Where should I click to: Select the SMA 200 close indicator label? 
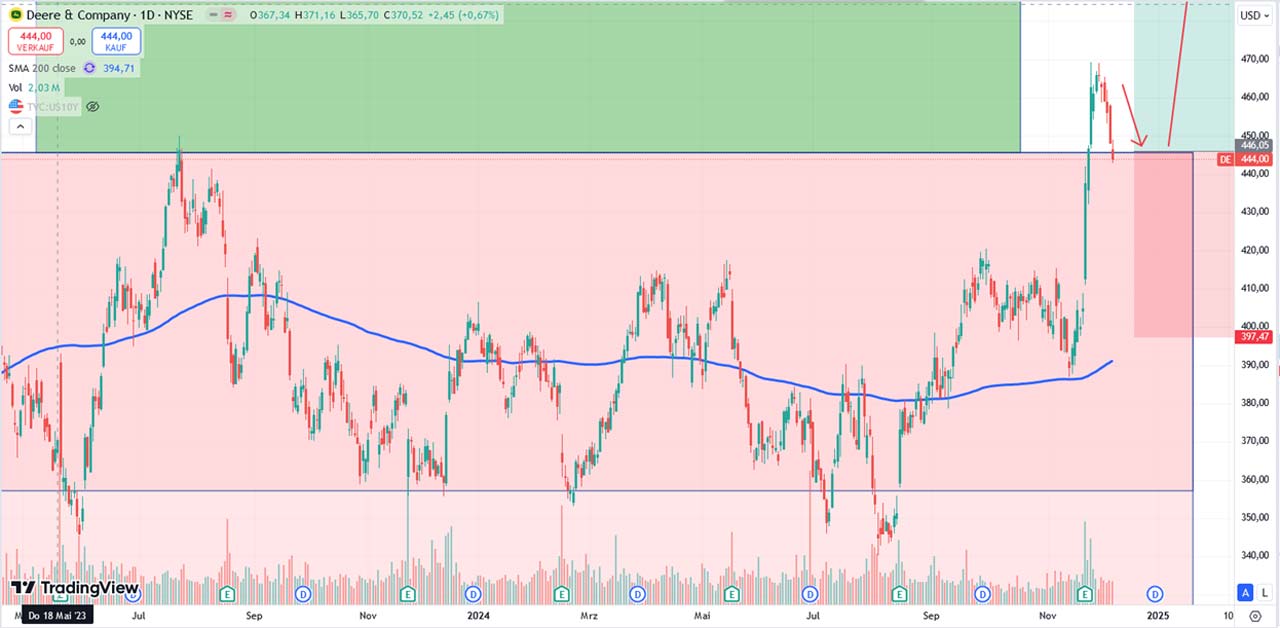coord(43,68)
